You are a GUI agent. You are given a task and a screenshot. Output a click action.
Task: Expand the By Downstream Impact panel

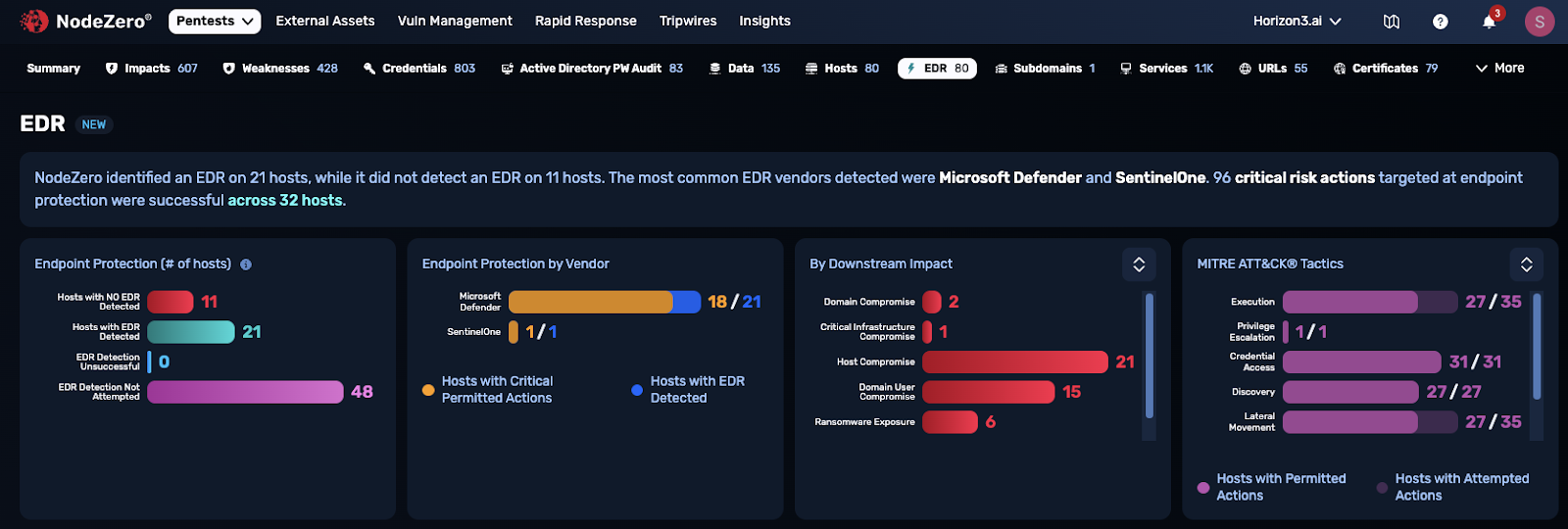pos(1139,264)
